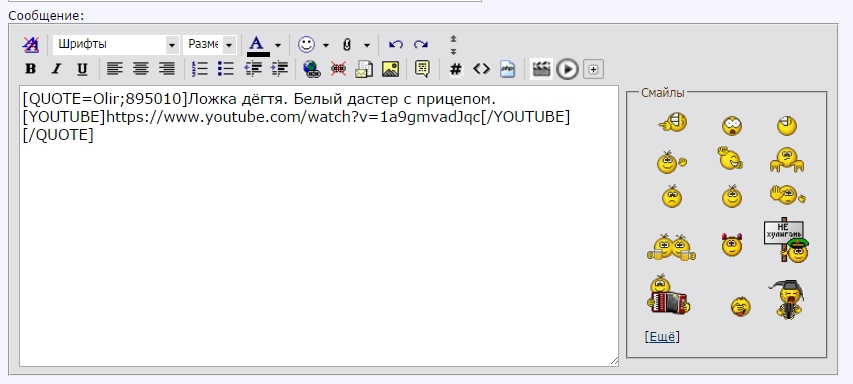Click the Remove Formatting icon
The image size is (853, 384).
click(30, 45)
